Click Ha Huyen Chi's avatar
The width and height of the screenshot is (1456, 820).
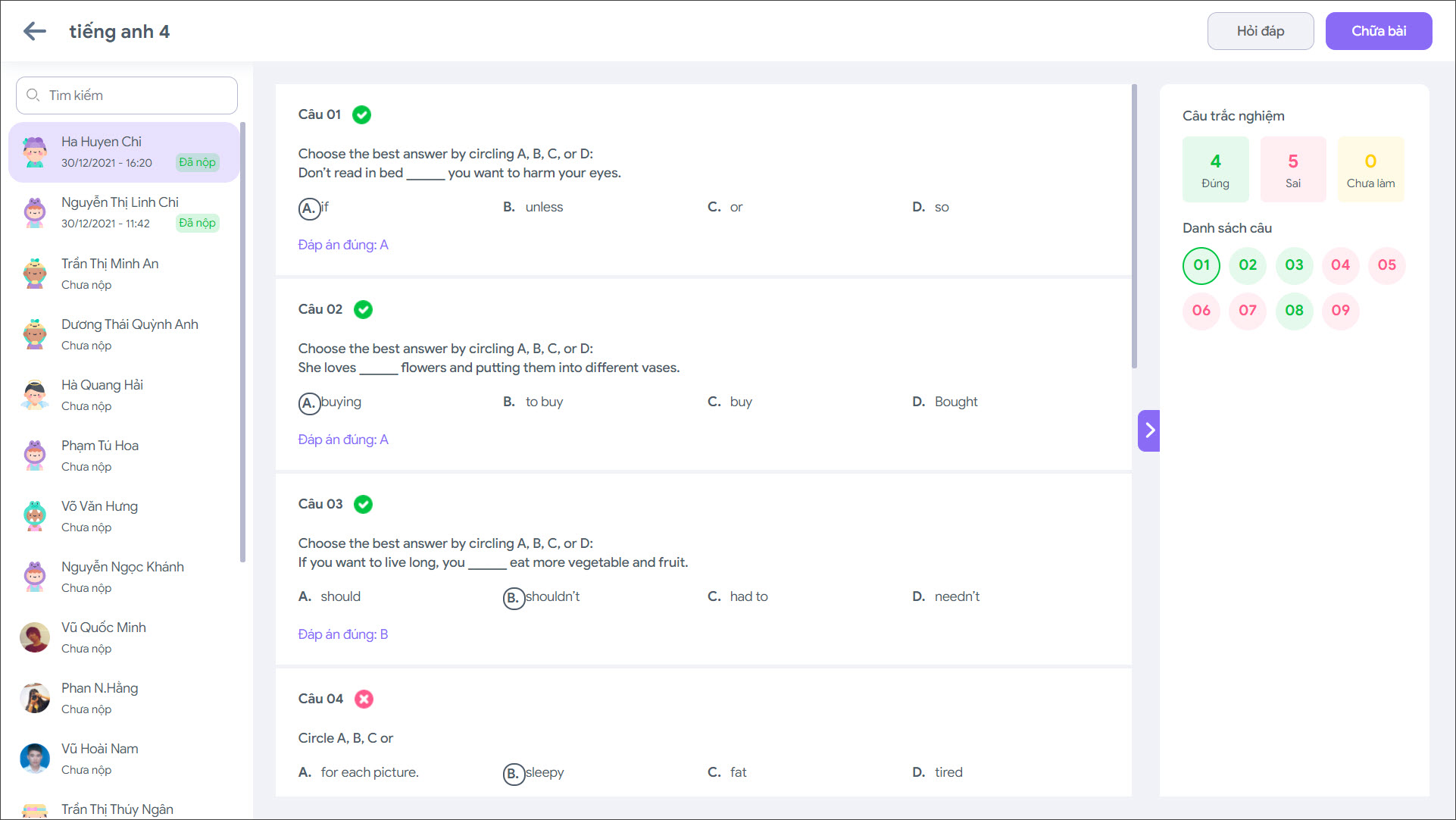point(35,152)
